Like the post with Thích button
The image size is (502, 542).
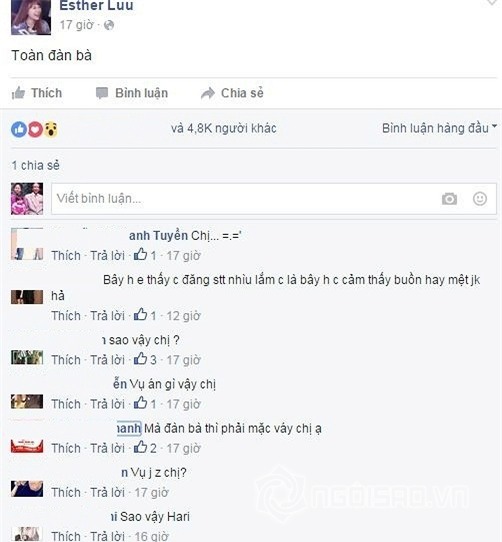37,93
